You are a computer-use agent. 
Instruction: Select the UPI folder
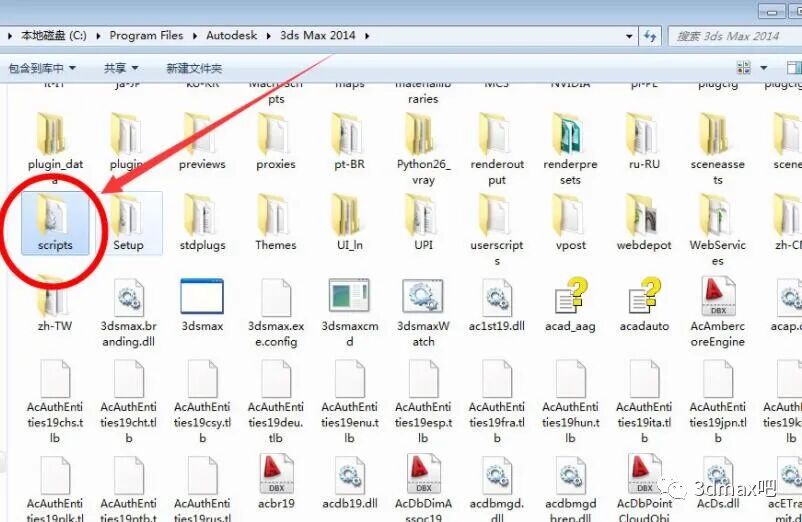click(423, 223)
